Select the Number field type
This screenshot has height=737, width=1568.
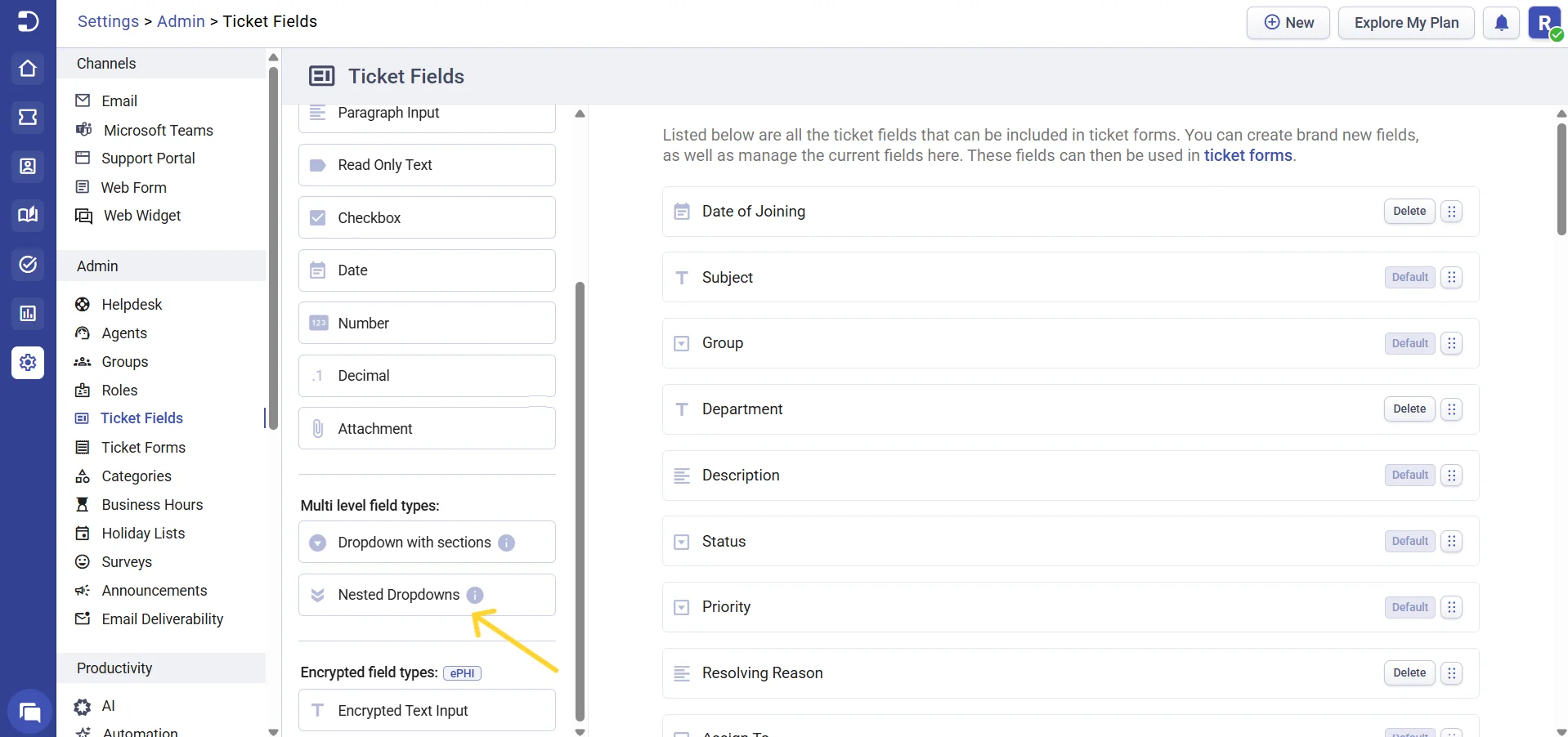[x=427, y=323]
